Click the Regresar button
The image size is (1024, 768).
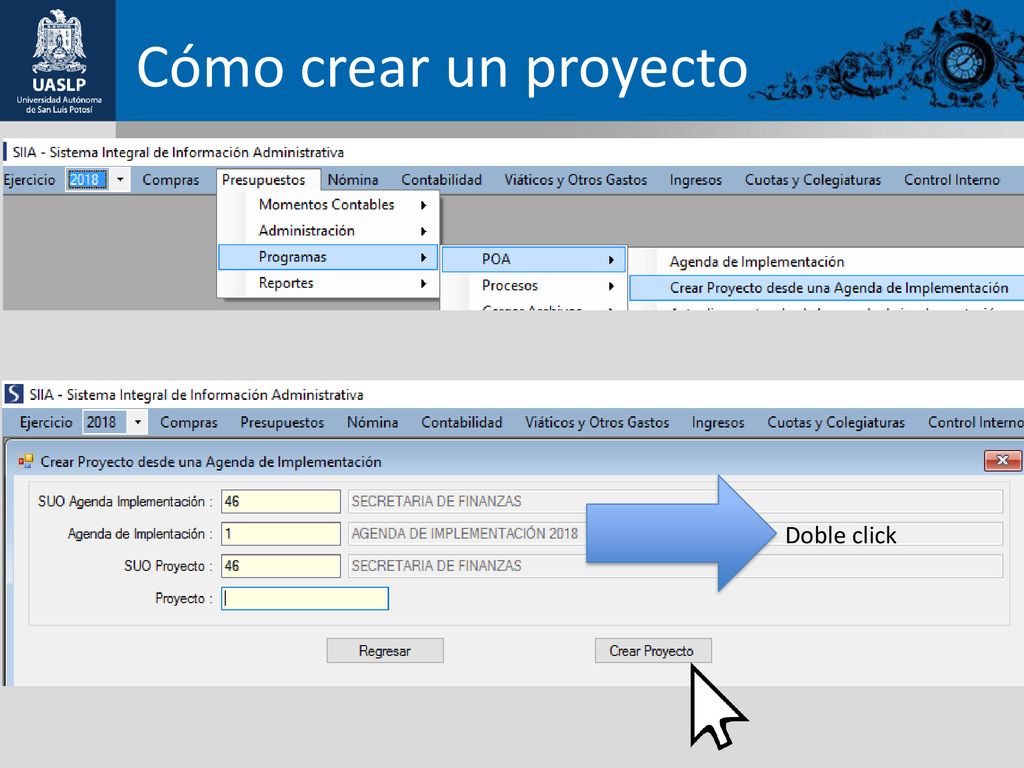pyautogui.click(x=385, y=650)
